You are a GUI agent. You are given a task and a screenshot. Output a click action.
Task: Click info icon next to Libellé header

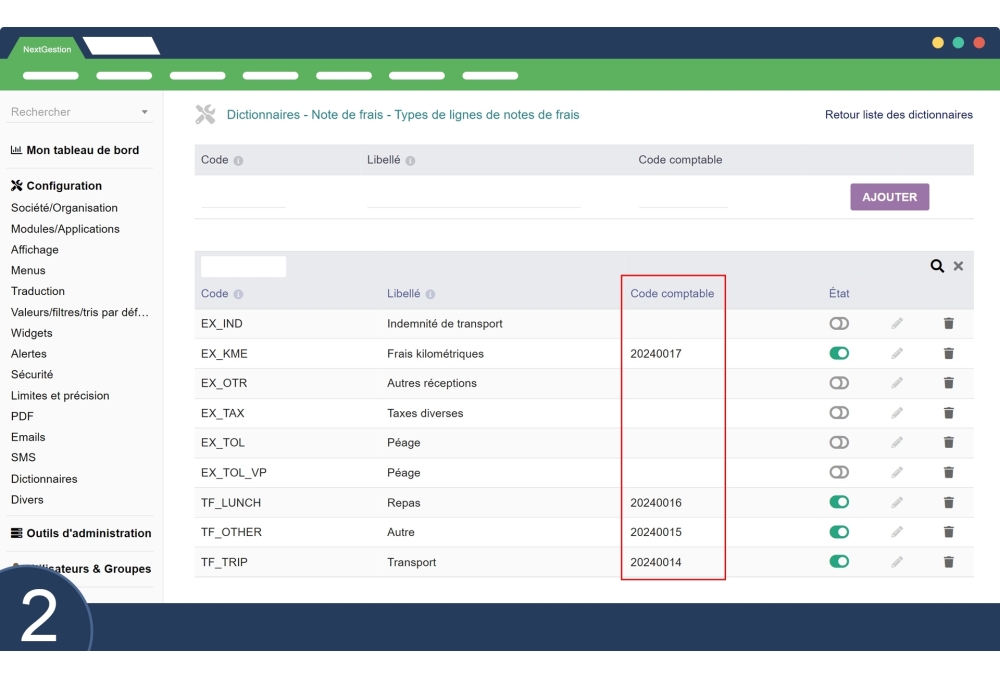tap(430, 294)
